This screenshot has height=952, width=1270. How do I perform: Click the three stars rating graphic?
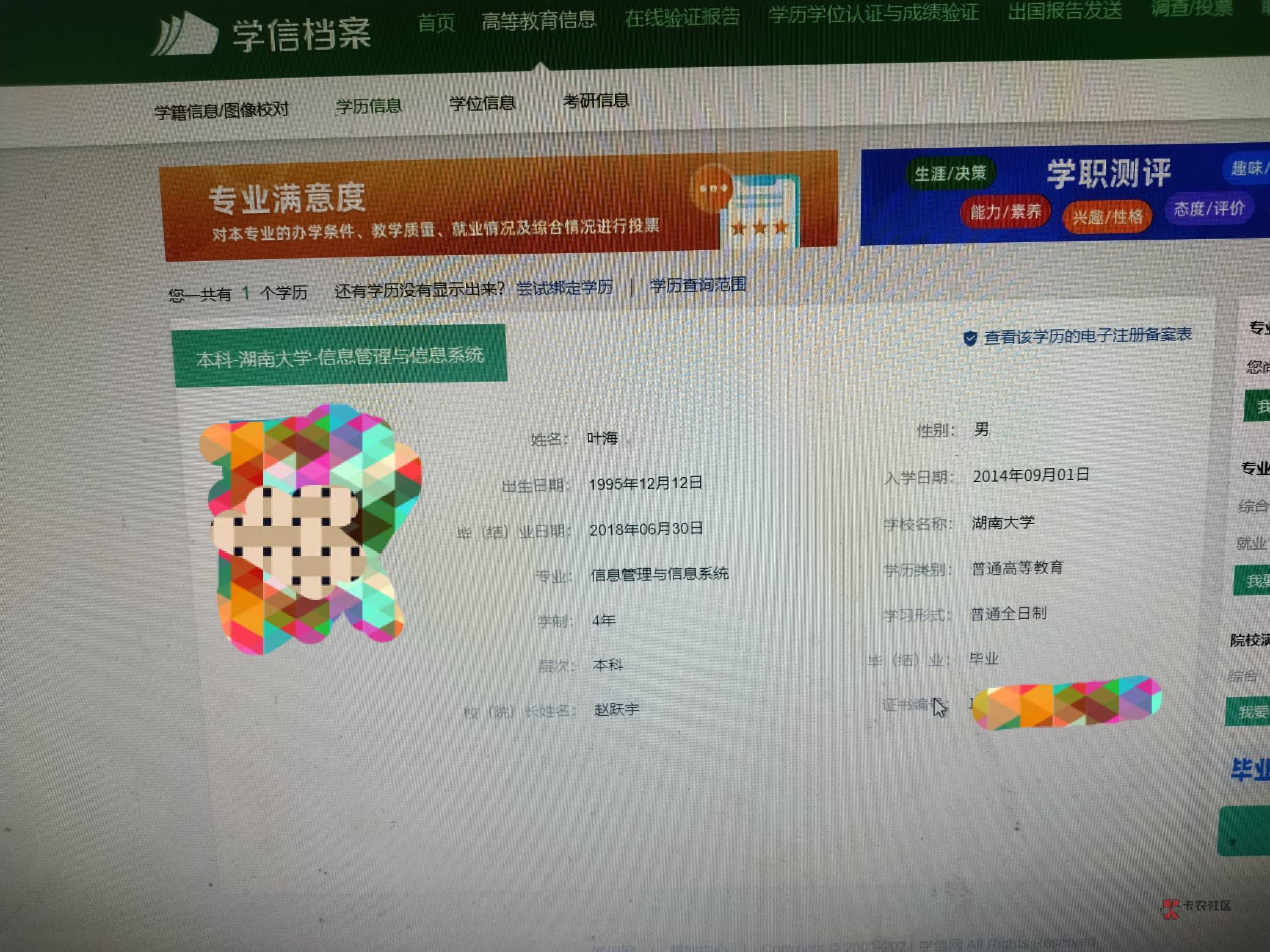[x=759, y=228]
